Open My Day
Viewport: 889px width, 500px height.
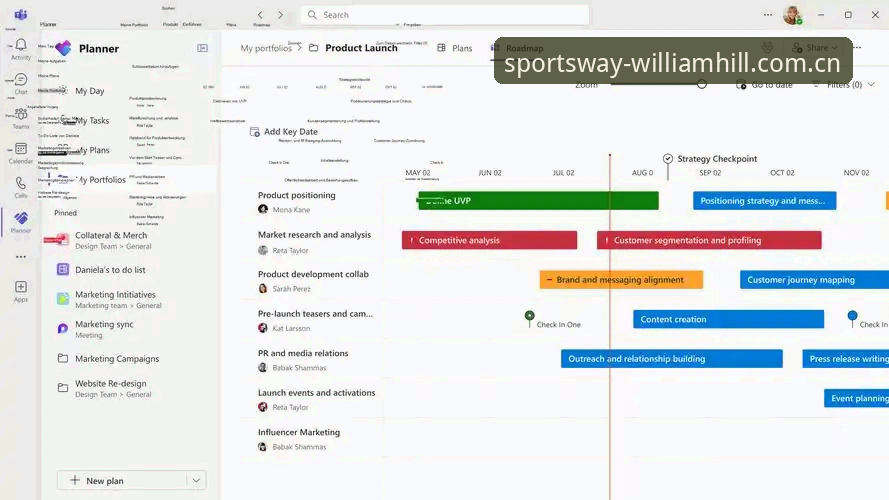pyautogui.click(x=89, y=91)
